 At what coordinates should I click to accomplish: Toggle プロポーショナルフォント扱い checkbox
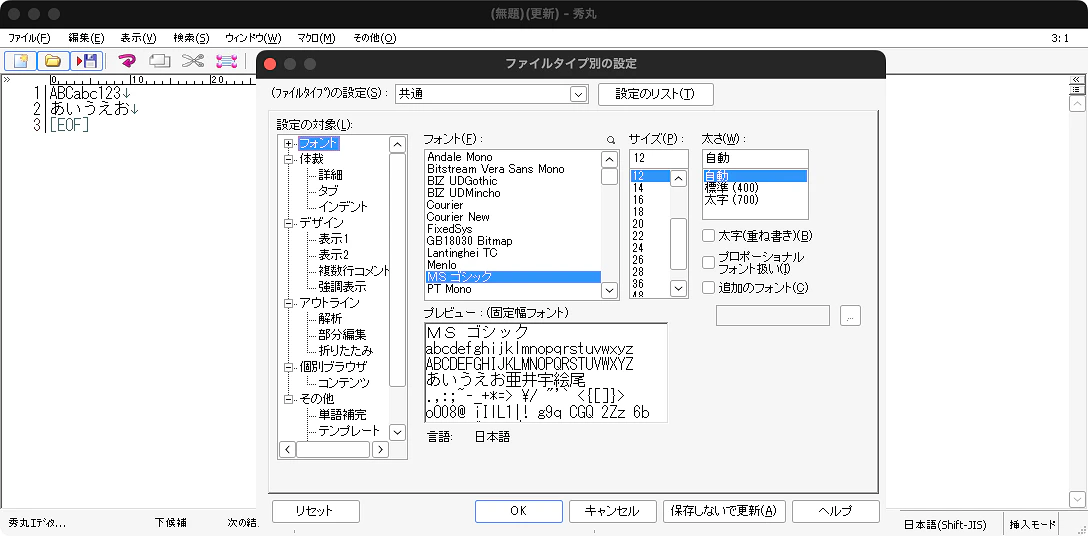708,262
